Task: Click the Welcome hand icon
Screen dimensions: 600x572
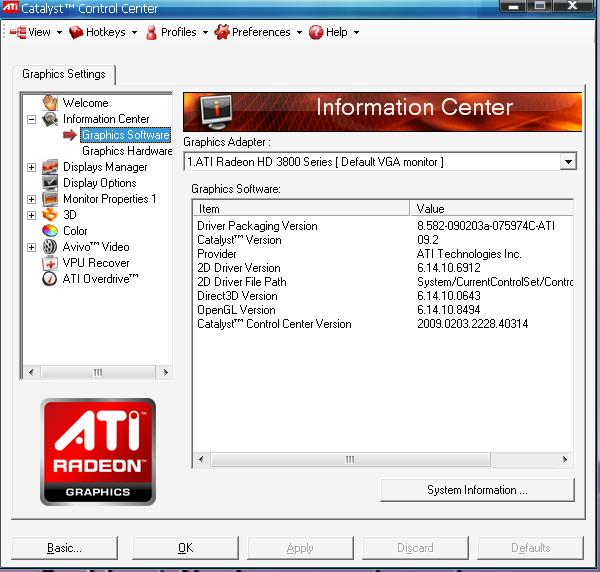Action: coord(50,103)
